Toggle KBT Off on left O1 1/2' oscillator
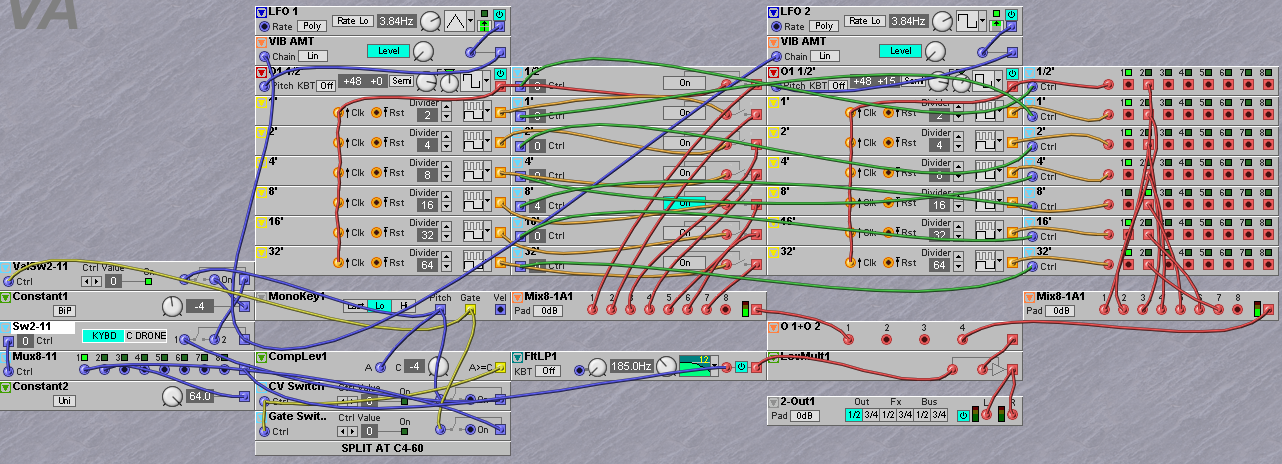 pos(326,85)
